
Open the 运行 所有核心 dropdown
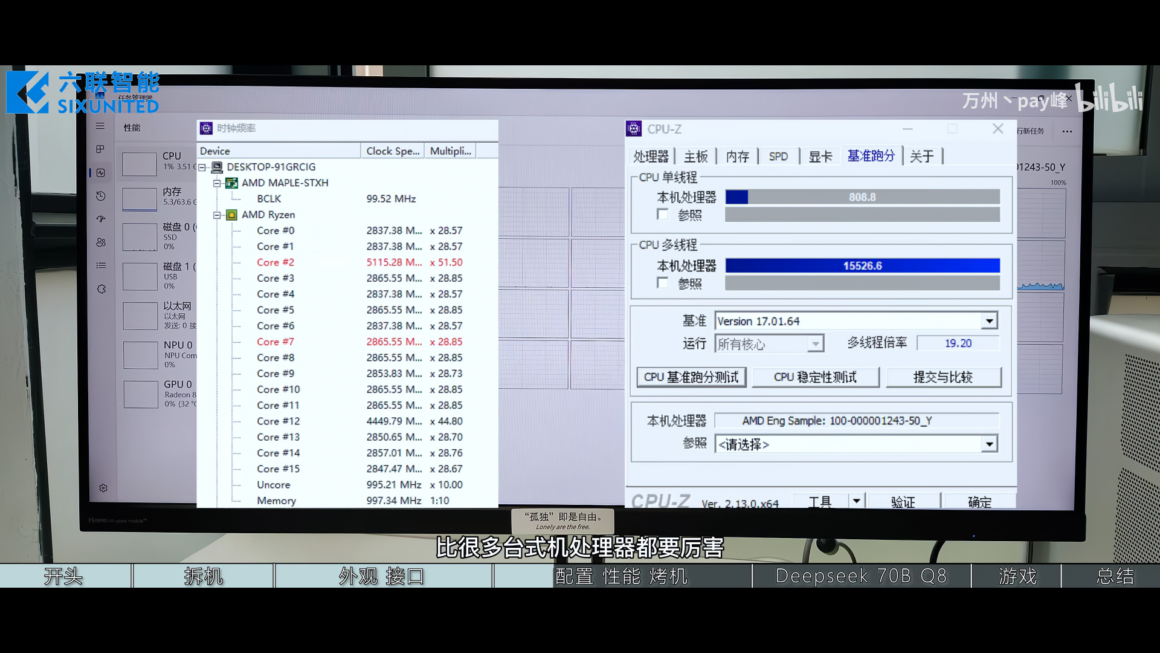coord(815,344)
